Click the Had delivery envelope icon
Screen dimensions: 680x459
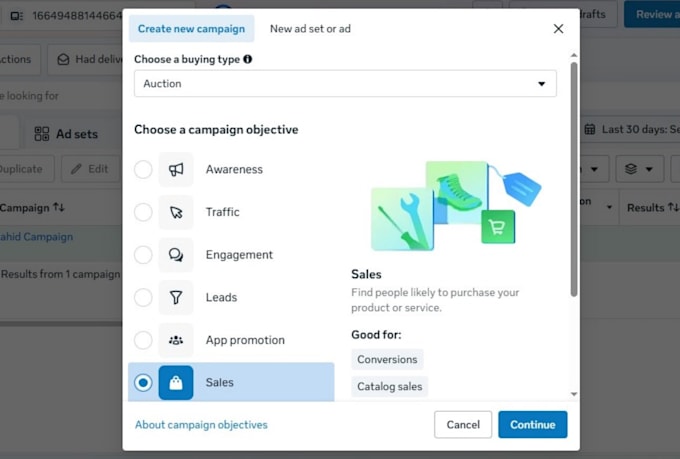point(63,59)
